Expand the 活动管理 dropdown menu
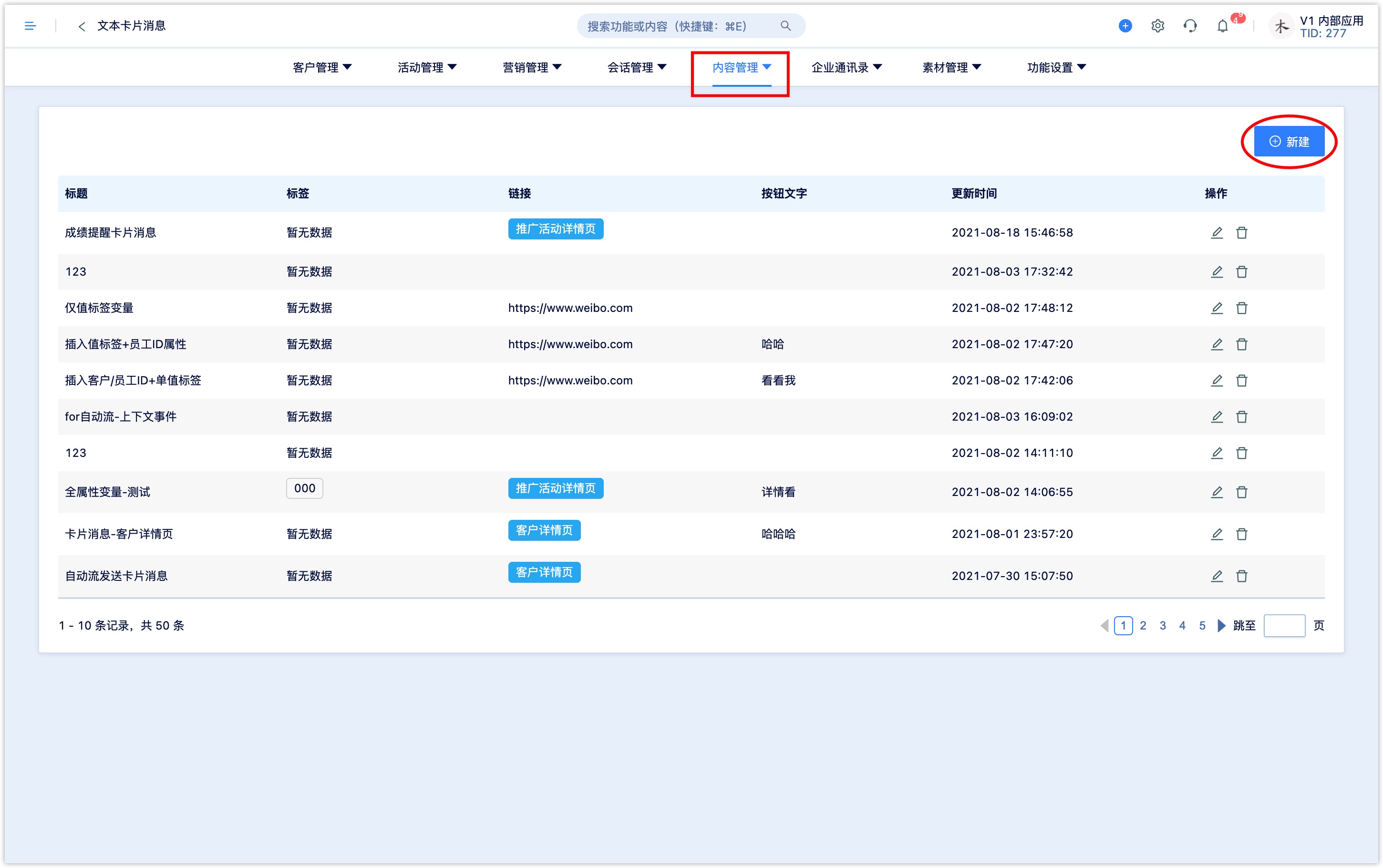The width and height of the screenshot is (1383, 868). (x=427, y=67)
